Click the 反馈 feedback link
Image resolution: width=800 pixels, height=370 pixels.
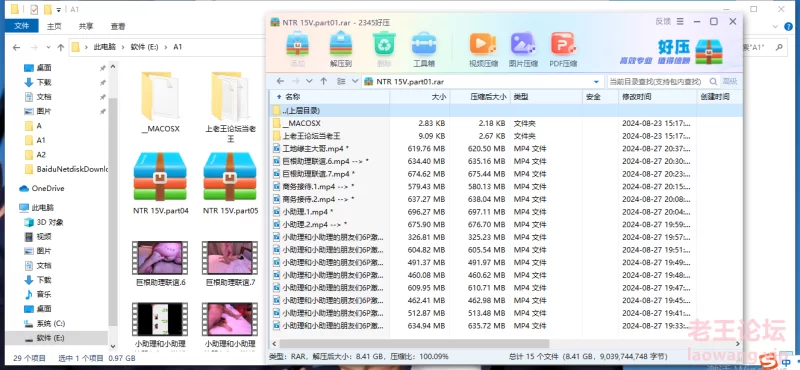point(663,21)
